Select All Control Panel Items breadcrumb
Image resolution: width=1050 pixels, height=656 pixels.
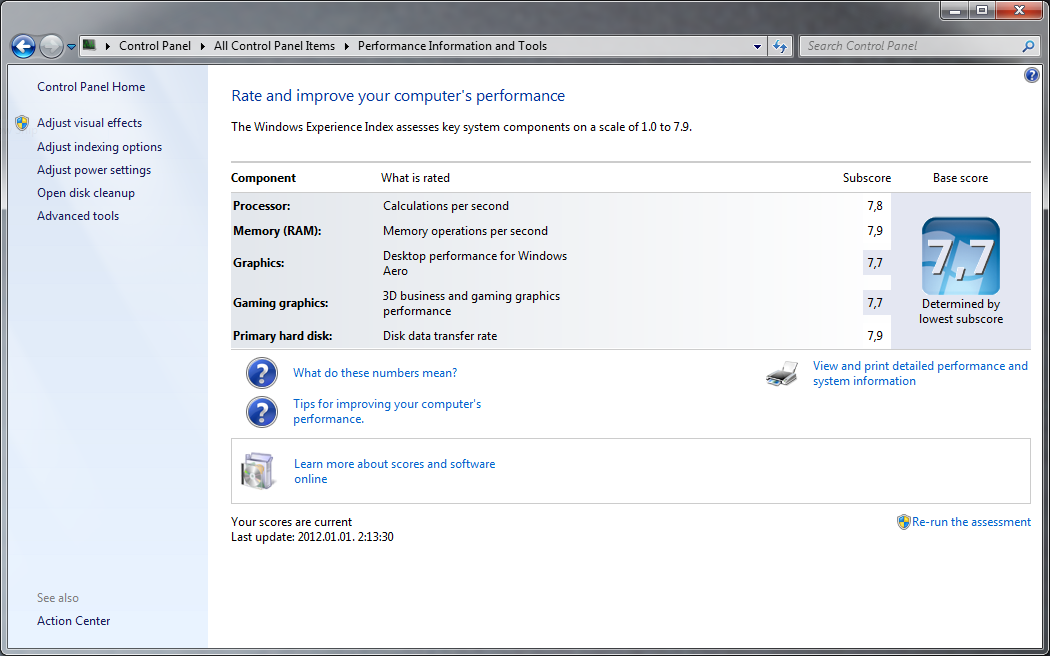point(275,46)
